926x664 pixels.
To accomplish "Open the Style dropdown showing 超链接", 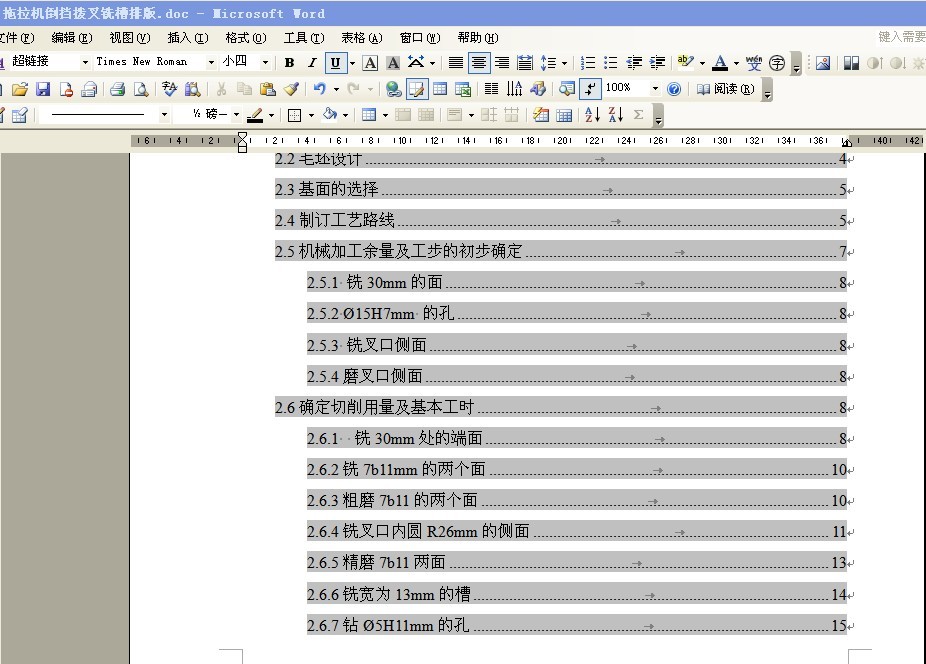I will [85, 62].
